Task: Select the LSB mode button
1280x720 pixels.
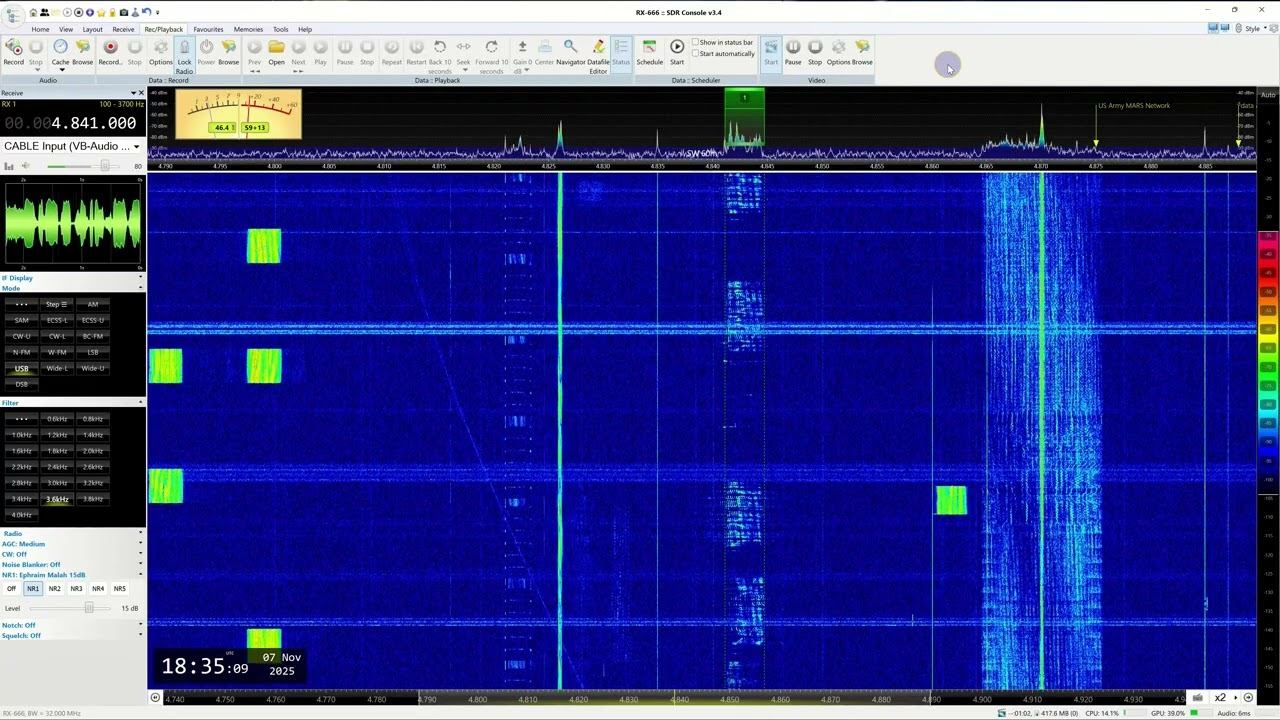Action: click(x=93, y=352)
